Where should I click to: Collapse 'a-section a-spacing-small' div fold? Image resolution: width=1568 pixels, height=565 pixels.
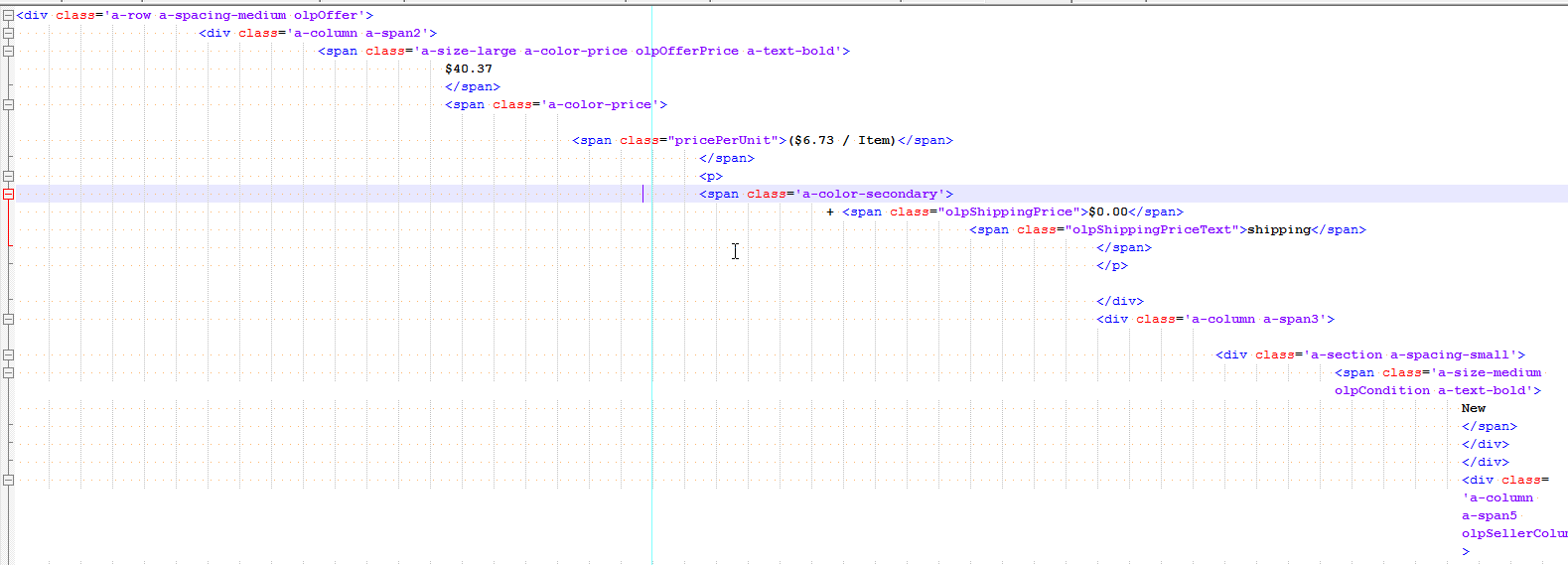(8, 354)
